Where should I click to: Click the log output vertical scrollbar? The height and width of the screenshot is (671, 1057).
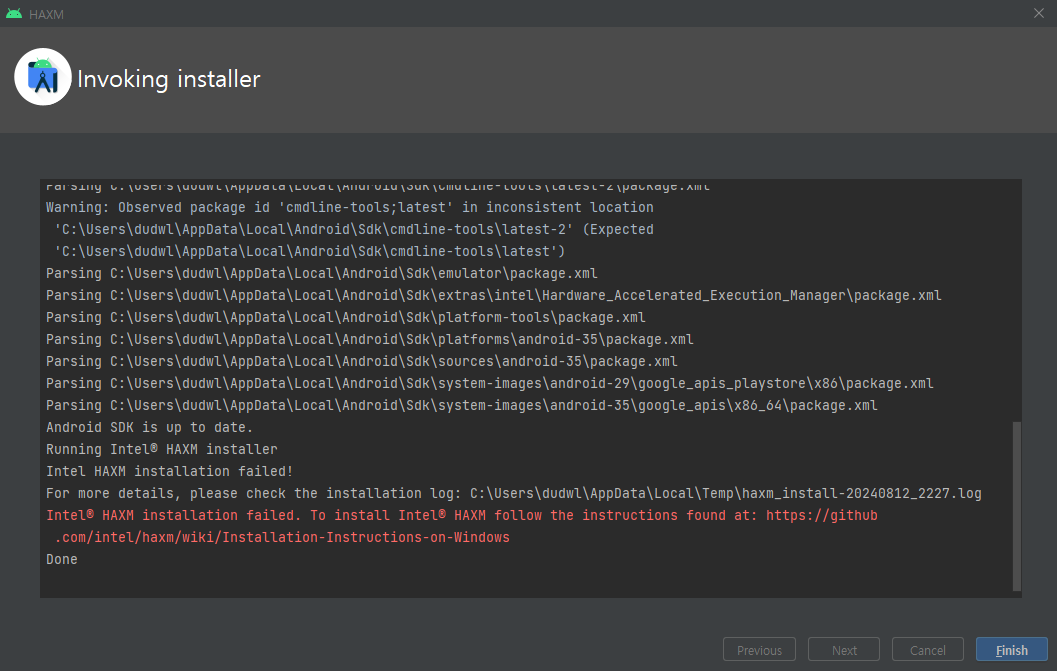pyautogui.click(x=1017, y=506)
